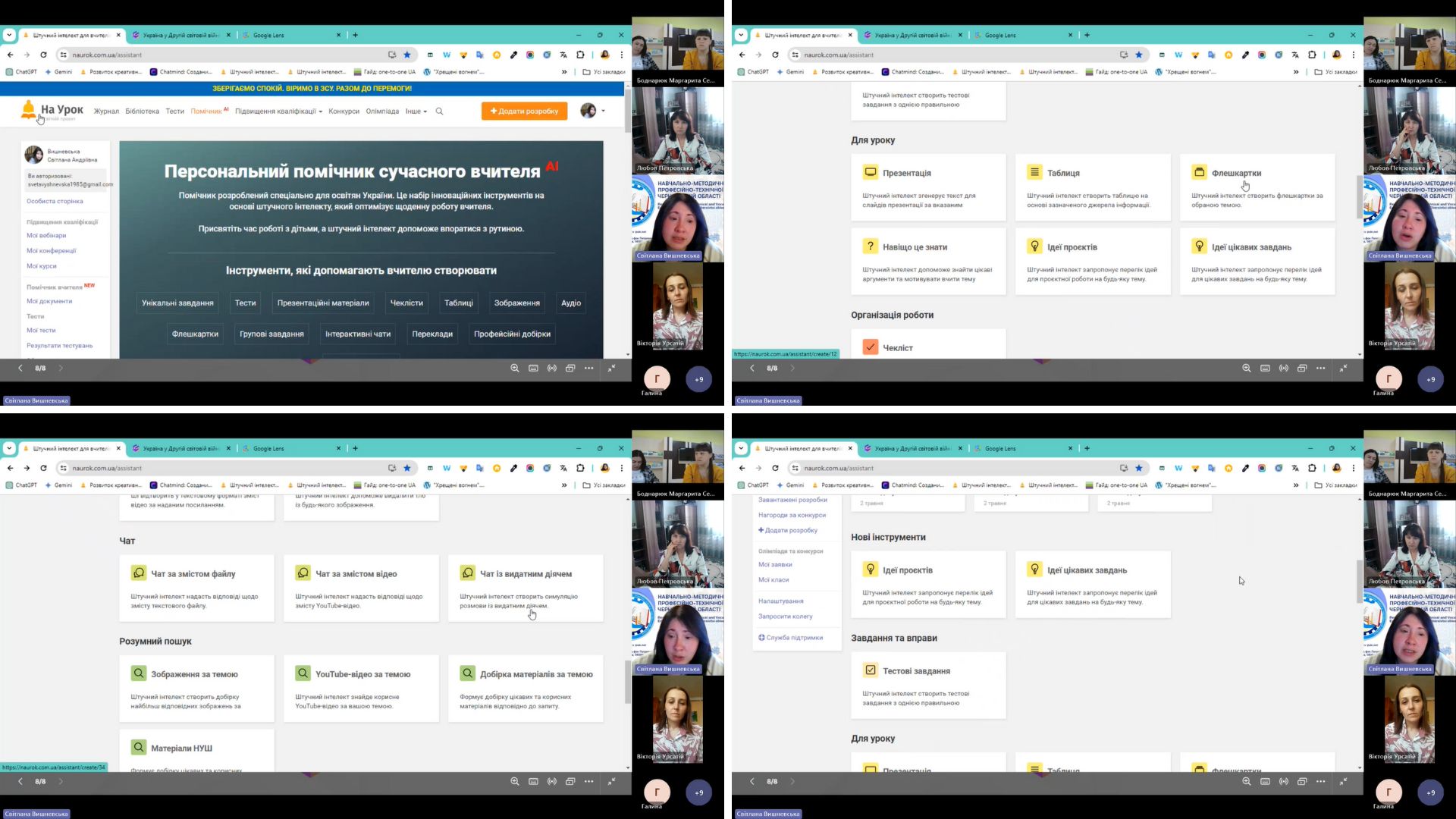The width and height of the screenshot is (1456, 819).
Task: Click the Чат із видатним діячем icon
Action: pos(467,573)
